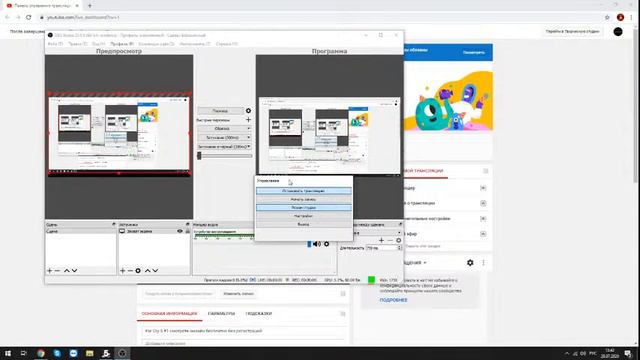
Task: Toggle visibility eye of Screen Capture source
Action: point(180,231)
